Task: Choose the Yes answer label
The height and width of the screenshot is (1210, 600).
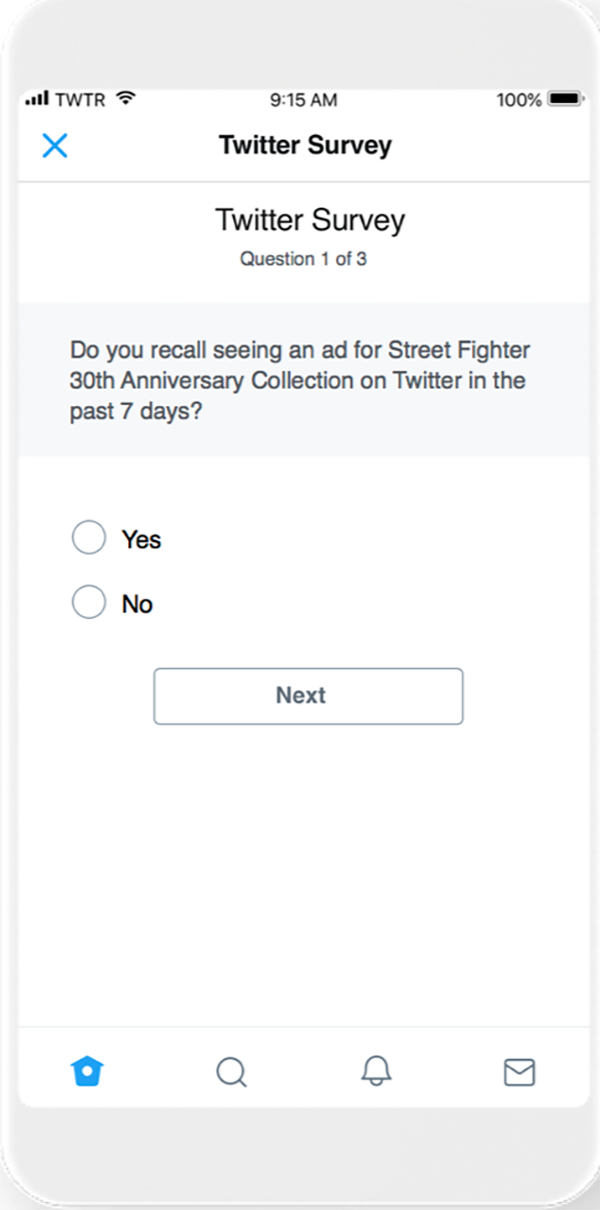Action: point(141,539)
